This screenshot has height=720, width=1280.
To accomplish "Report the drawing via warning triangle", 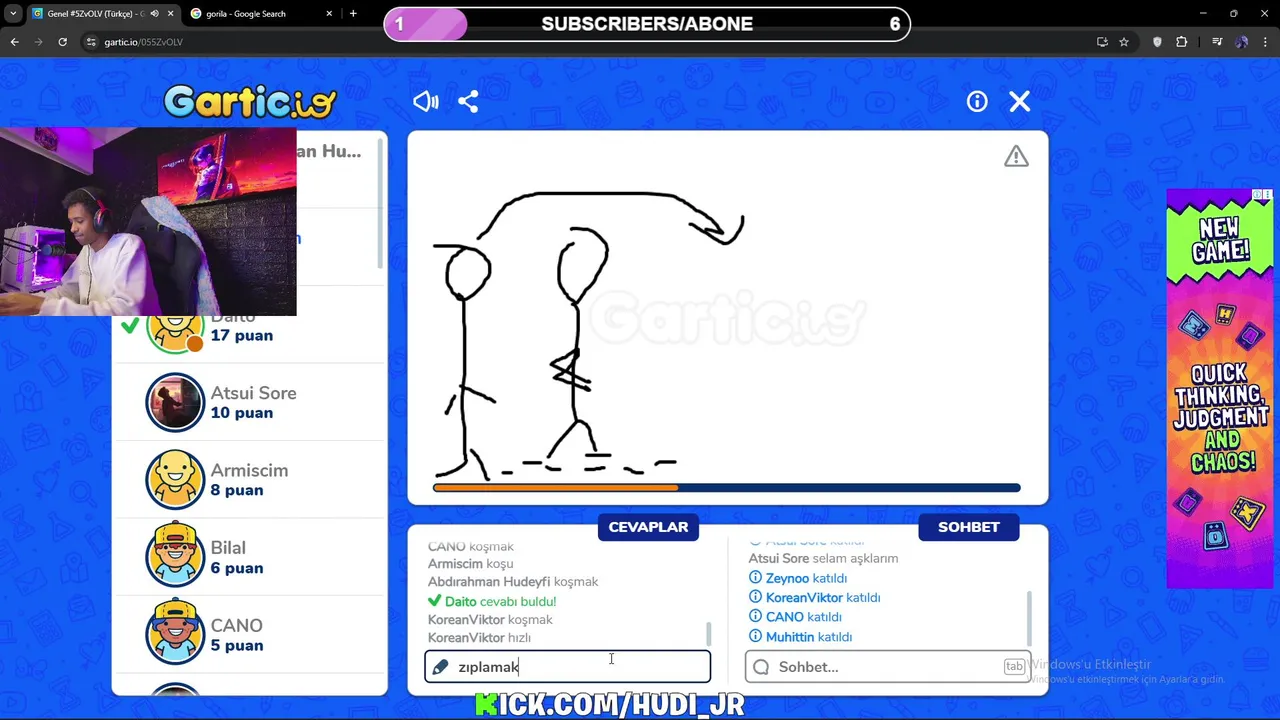I will (x=1016, y=156).
